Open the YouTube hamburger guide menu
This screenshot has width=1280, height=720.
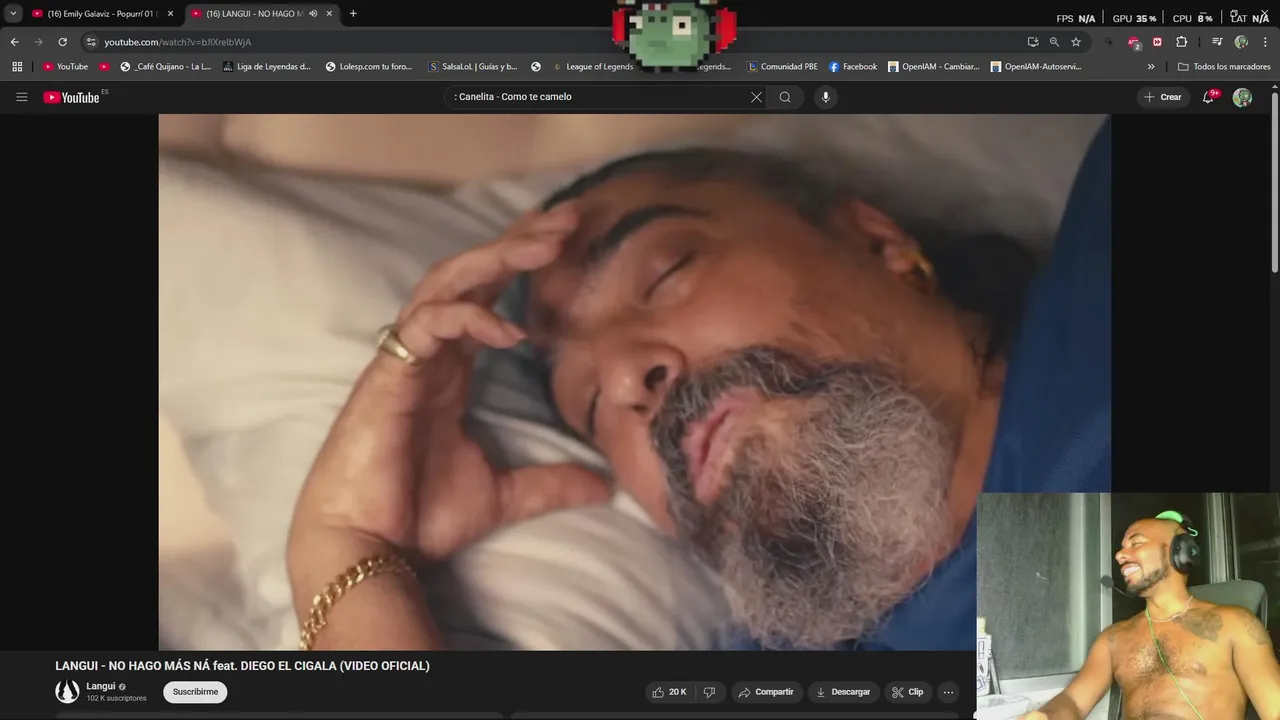(x=21, y=97)
